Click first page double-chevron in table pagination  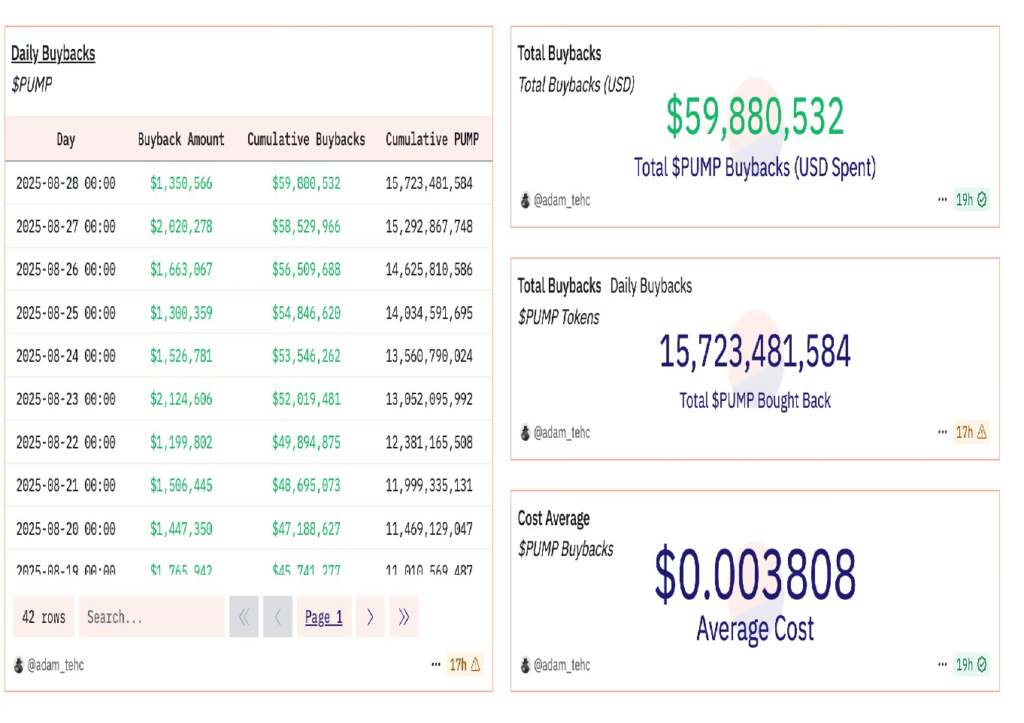tap(243, 617)
